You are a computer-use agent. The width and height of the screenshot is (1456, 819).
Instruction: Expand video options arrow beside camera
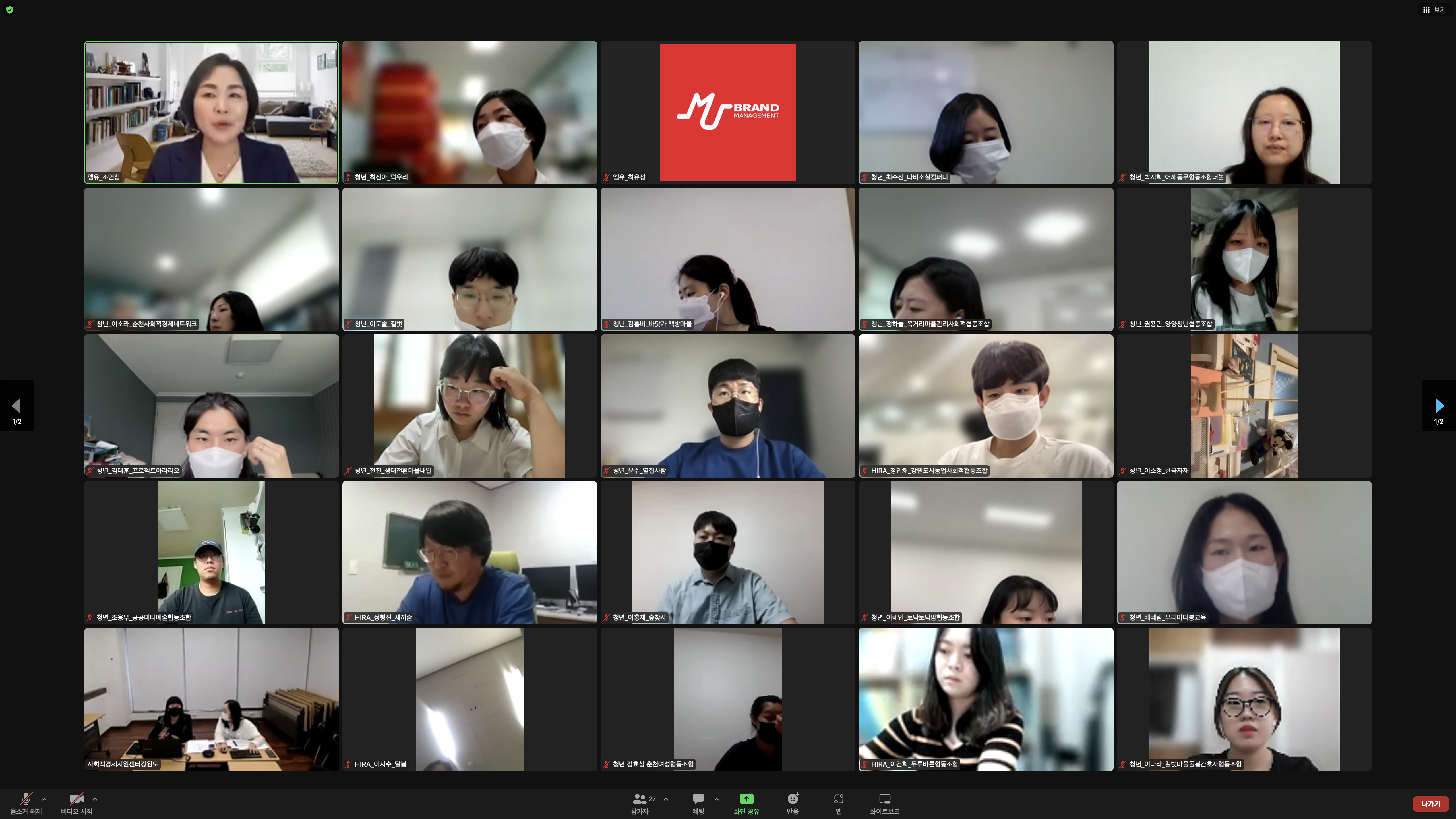[x=95, y=799]
